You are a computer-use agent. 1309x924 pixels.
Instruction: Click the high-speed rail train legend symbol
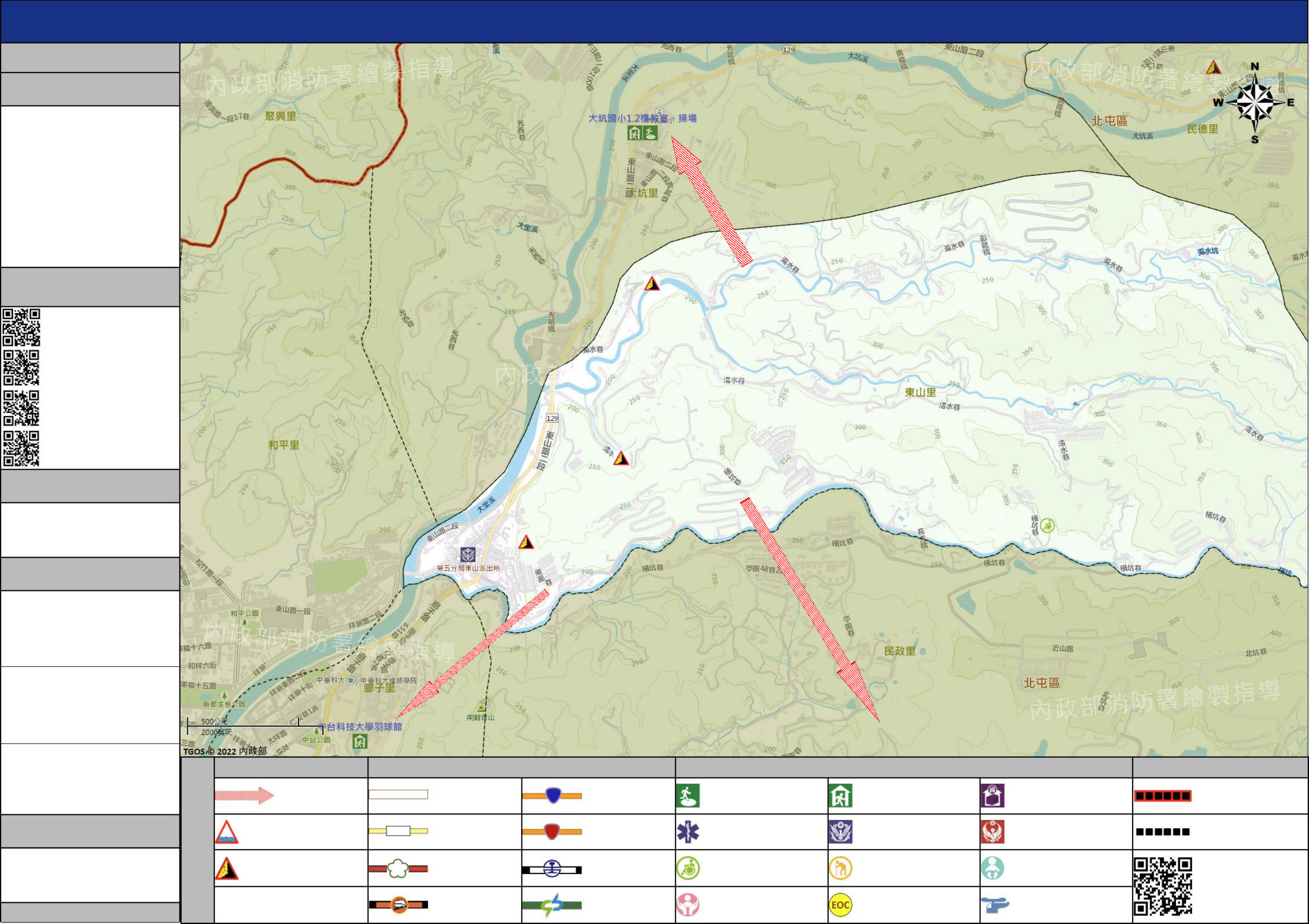[398, 905]
